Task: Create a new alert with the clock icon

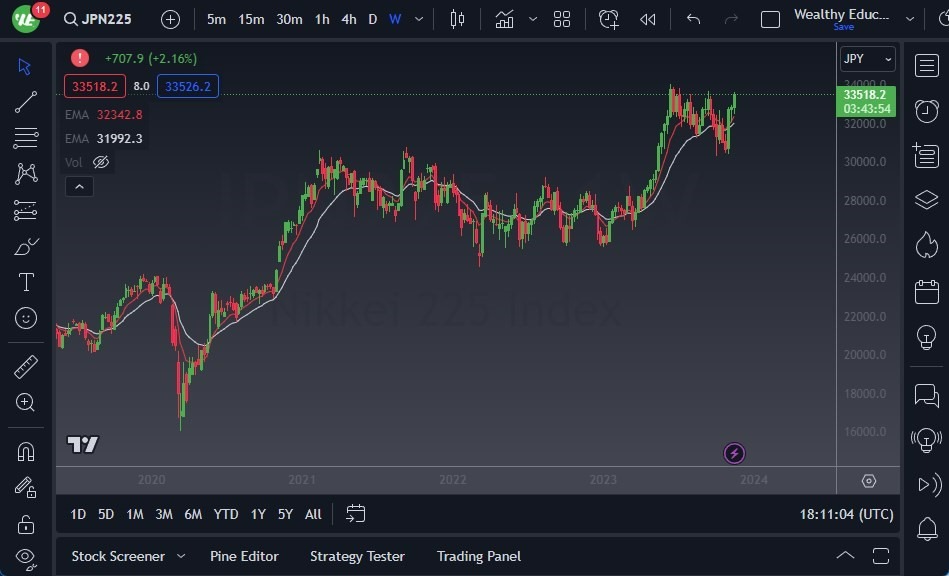Action: (609, 18)
